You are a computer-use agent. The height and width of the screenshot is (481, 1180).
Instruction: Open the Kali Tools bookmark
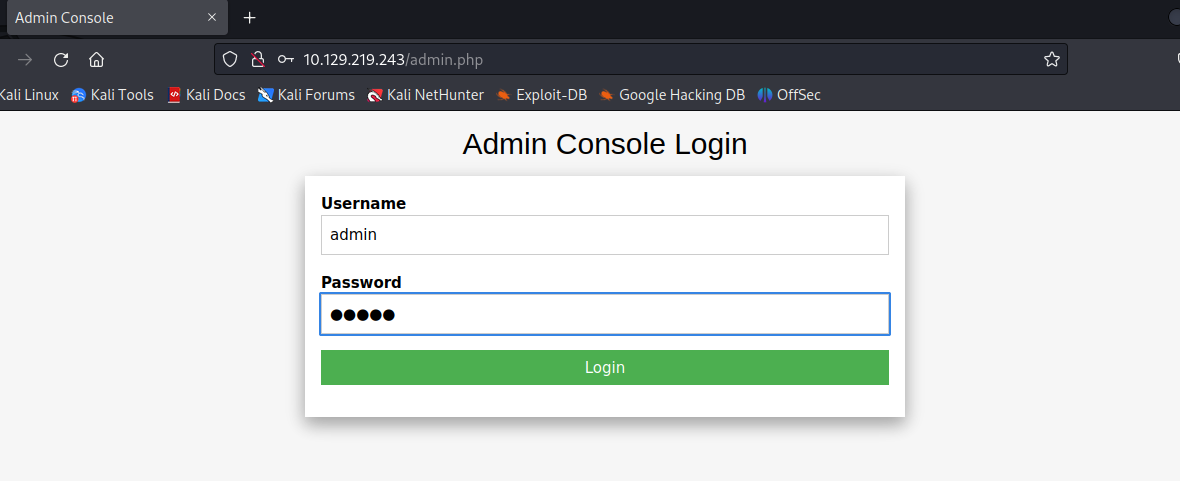pyautogui.click(x=112, y=95)
